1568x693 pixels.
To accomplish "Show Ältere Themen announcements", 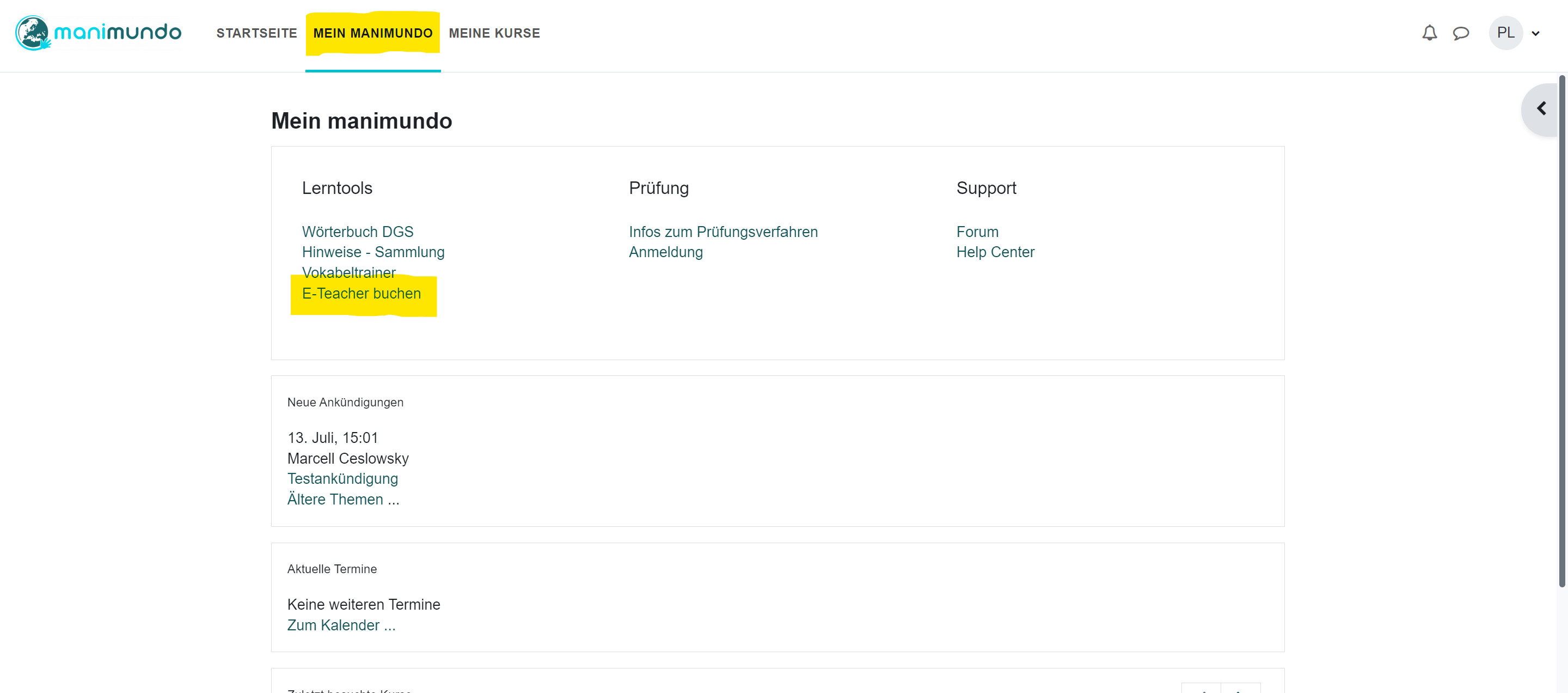I will pos(342,500).
